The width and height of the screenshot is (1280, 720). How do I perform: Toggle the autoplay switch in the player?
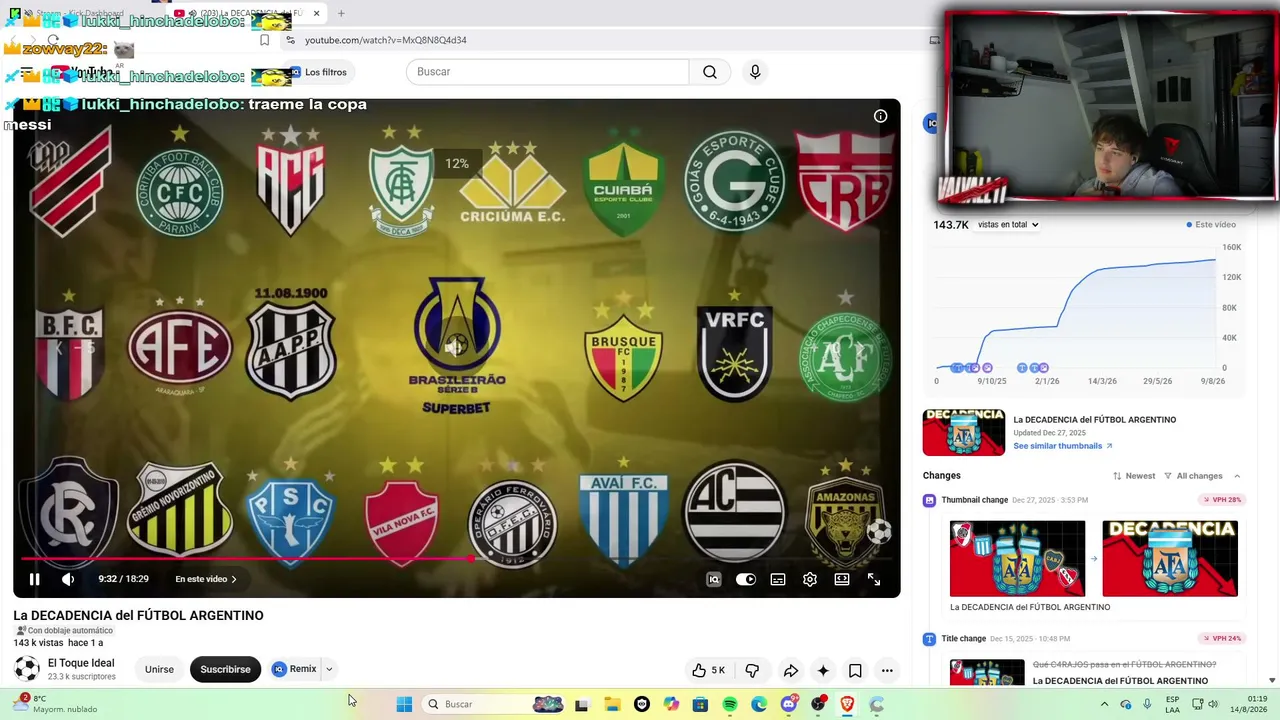click(746, 579)
